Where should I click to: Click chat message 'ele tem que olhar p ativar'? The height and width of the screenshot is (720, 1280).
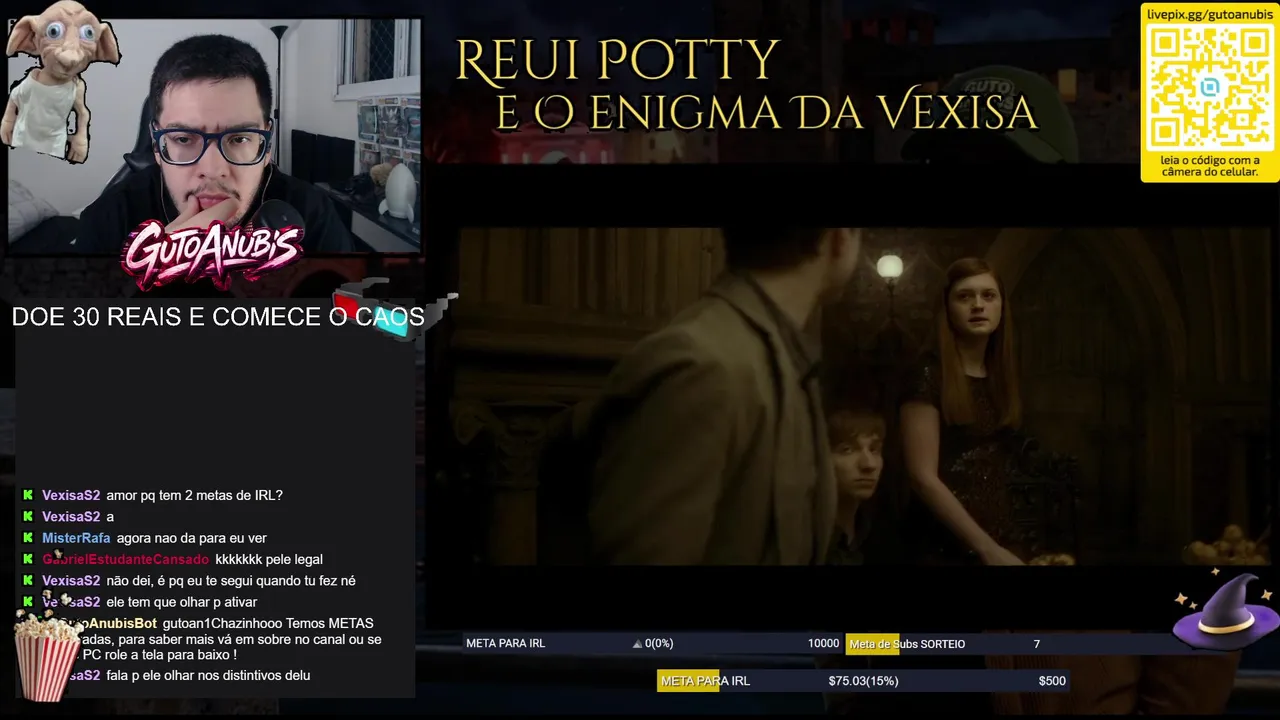[182, 602]
